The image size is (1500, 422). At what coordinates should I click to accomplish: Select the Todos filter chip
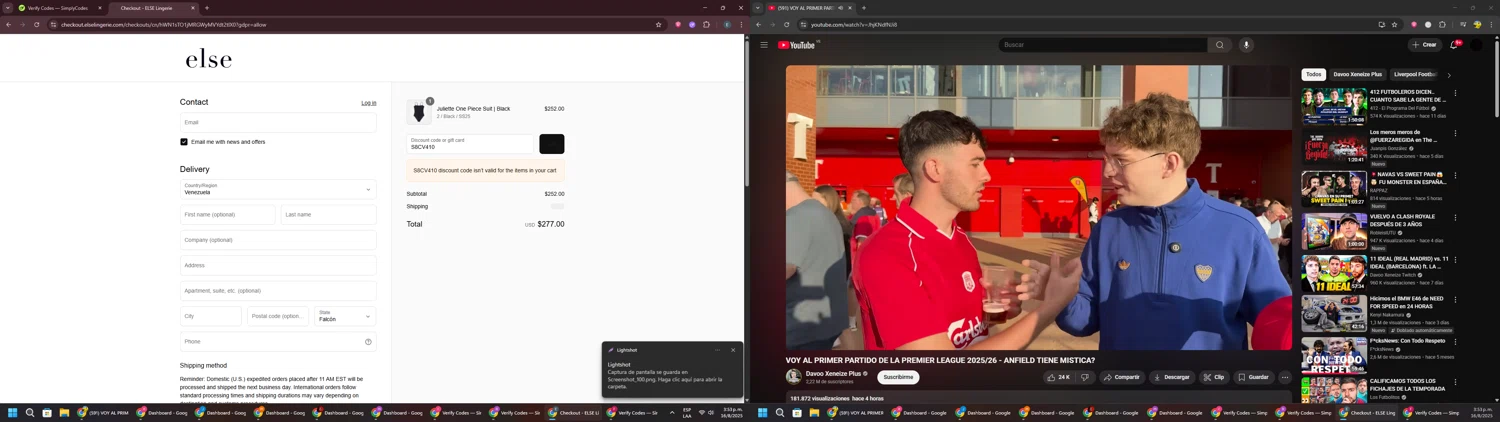tap(1314, 74)
